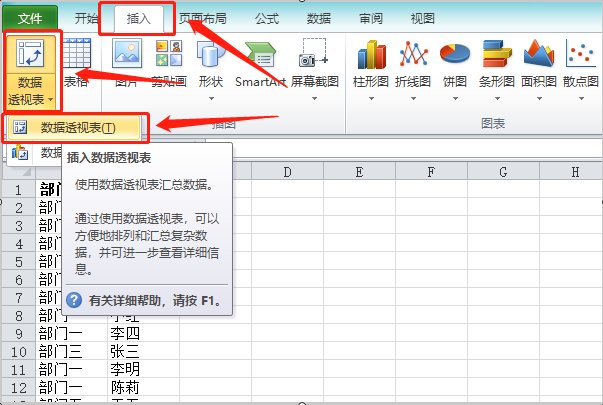Viewport: 603px width, 405px height.
Task: Expand the 面积图 dropdown arrow
Action: [x=539, y=98]
